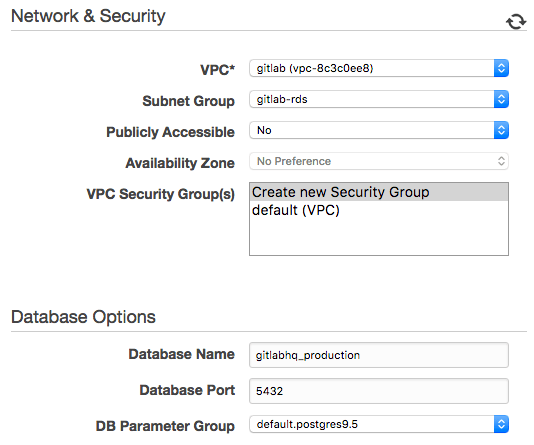Expand the Subnet Group dropdown arrow

[x=501, y=99]
